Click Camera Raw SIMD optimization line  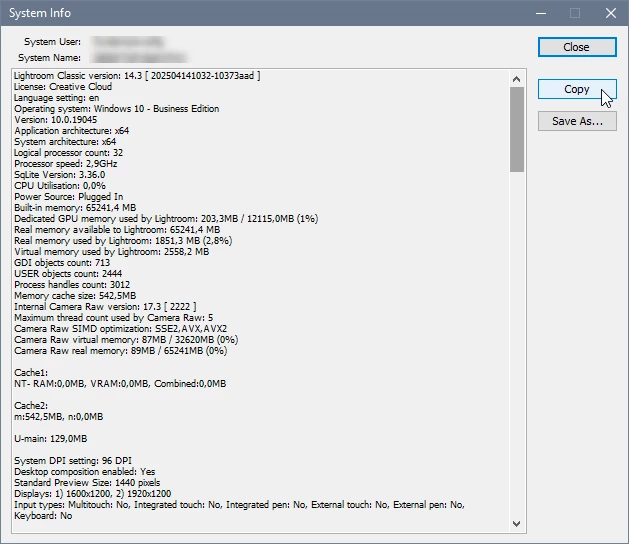point(120,329)
